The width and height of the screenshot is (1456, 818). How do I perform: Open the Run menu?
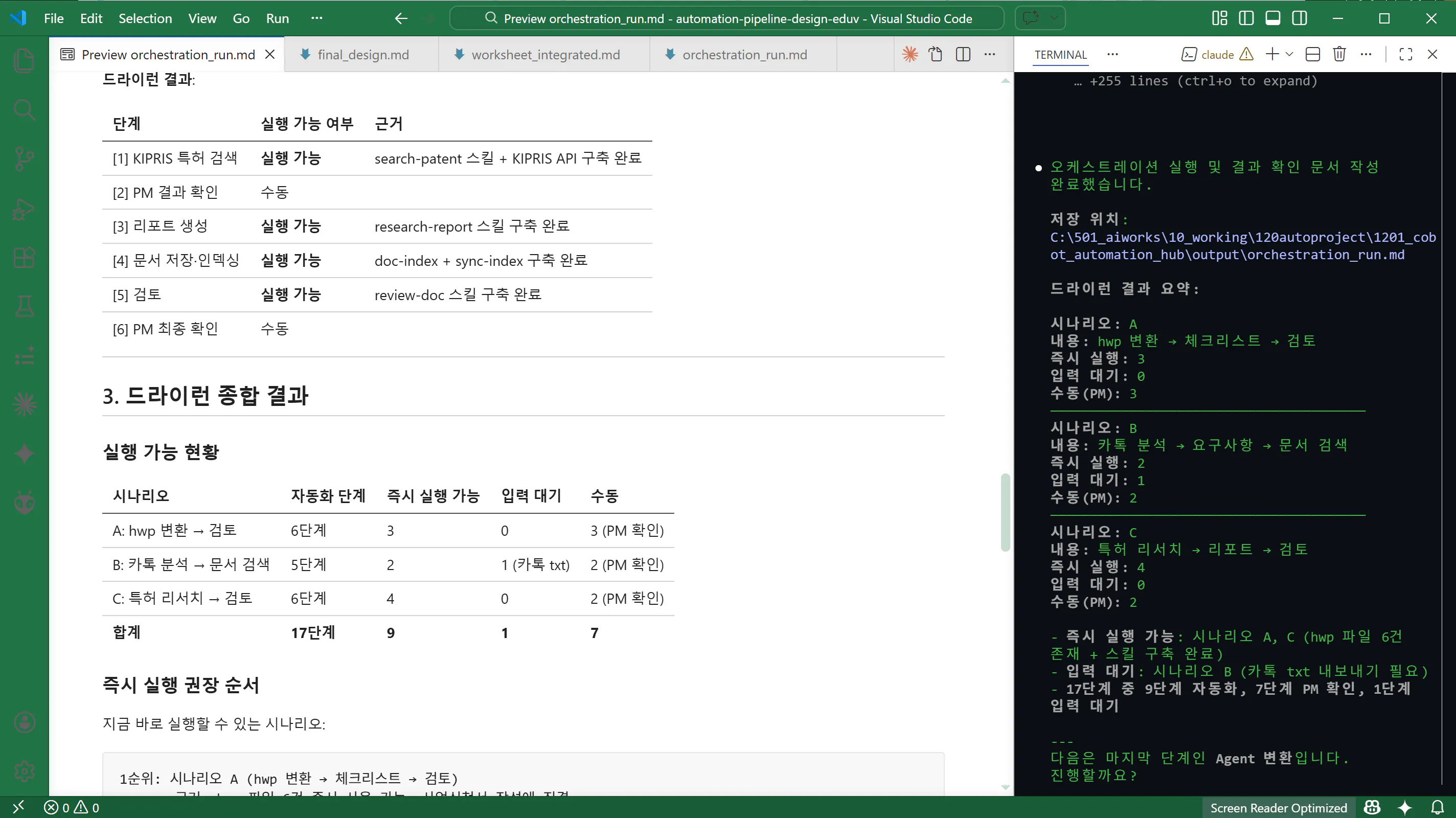coord(278,18)
